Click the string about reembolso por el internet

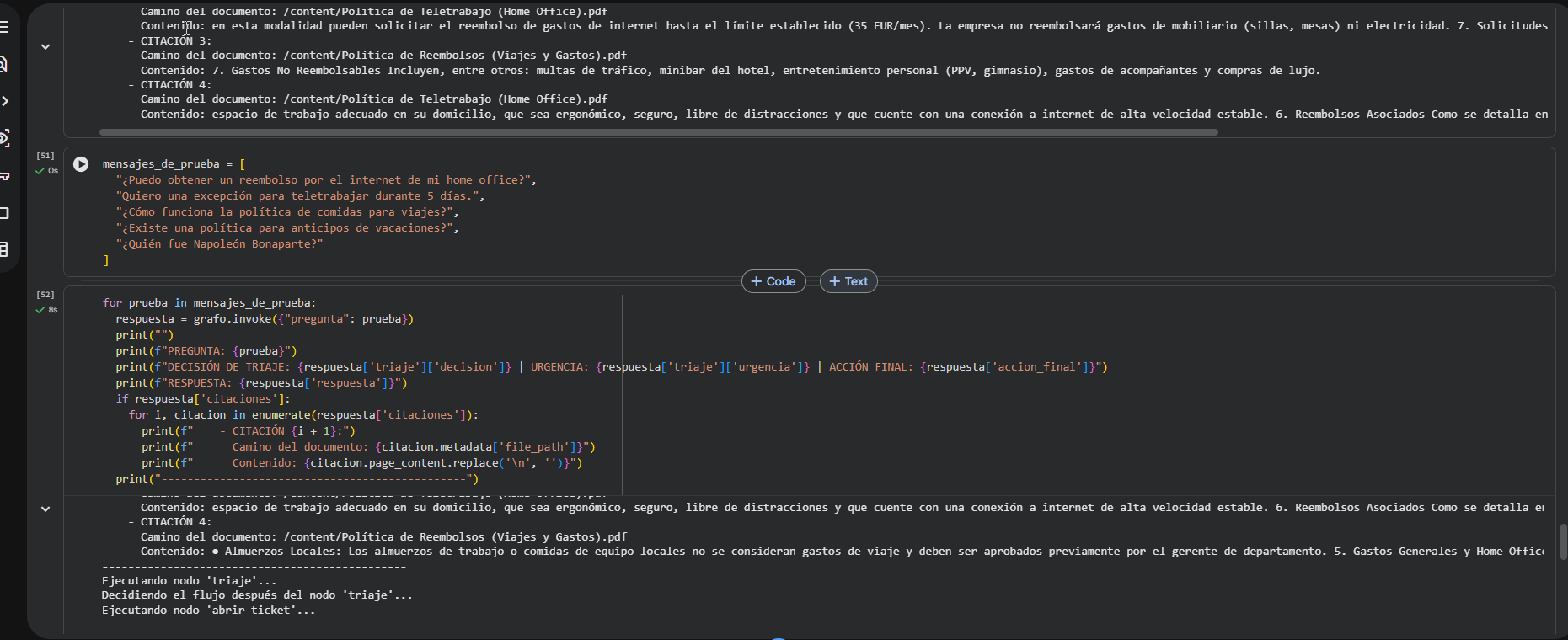(x=325, y=180)
